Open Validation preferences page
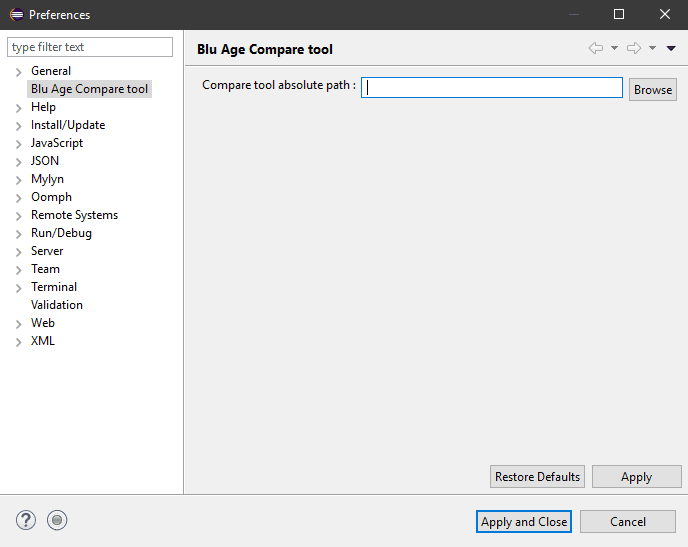 pos(57,305)
